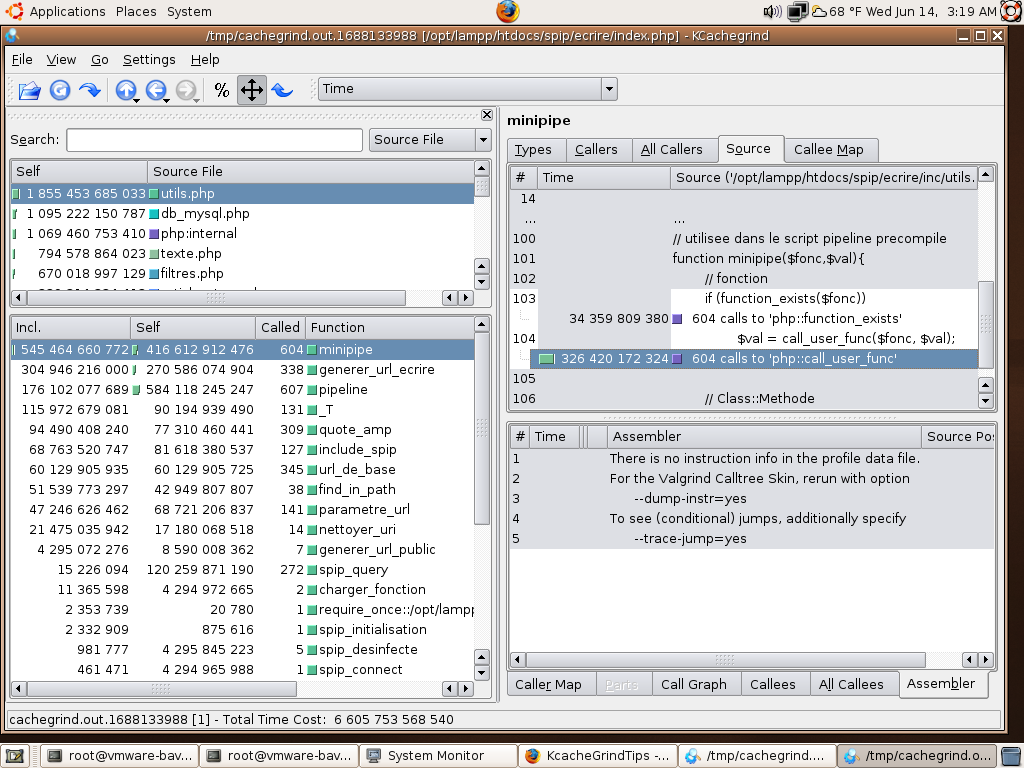Open the File menu

coord(22,59)
